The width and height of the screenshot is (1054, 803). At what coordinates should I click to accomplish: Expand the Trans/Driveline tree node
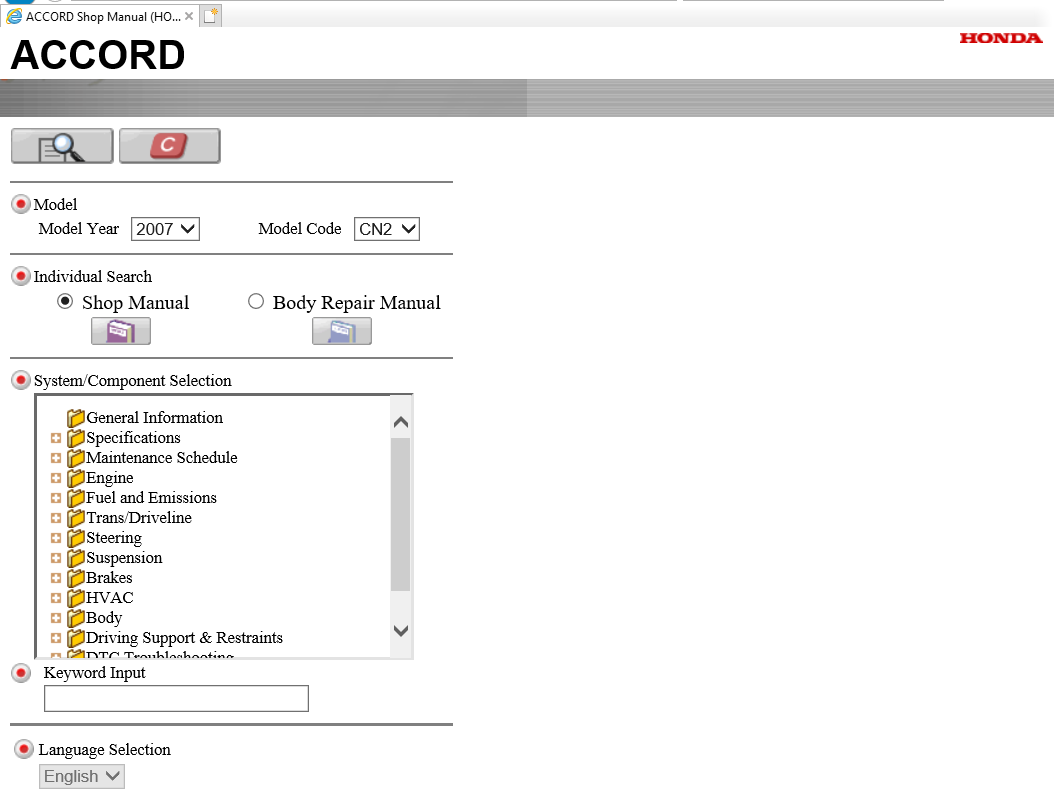(56, 518)
